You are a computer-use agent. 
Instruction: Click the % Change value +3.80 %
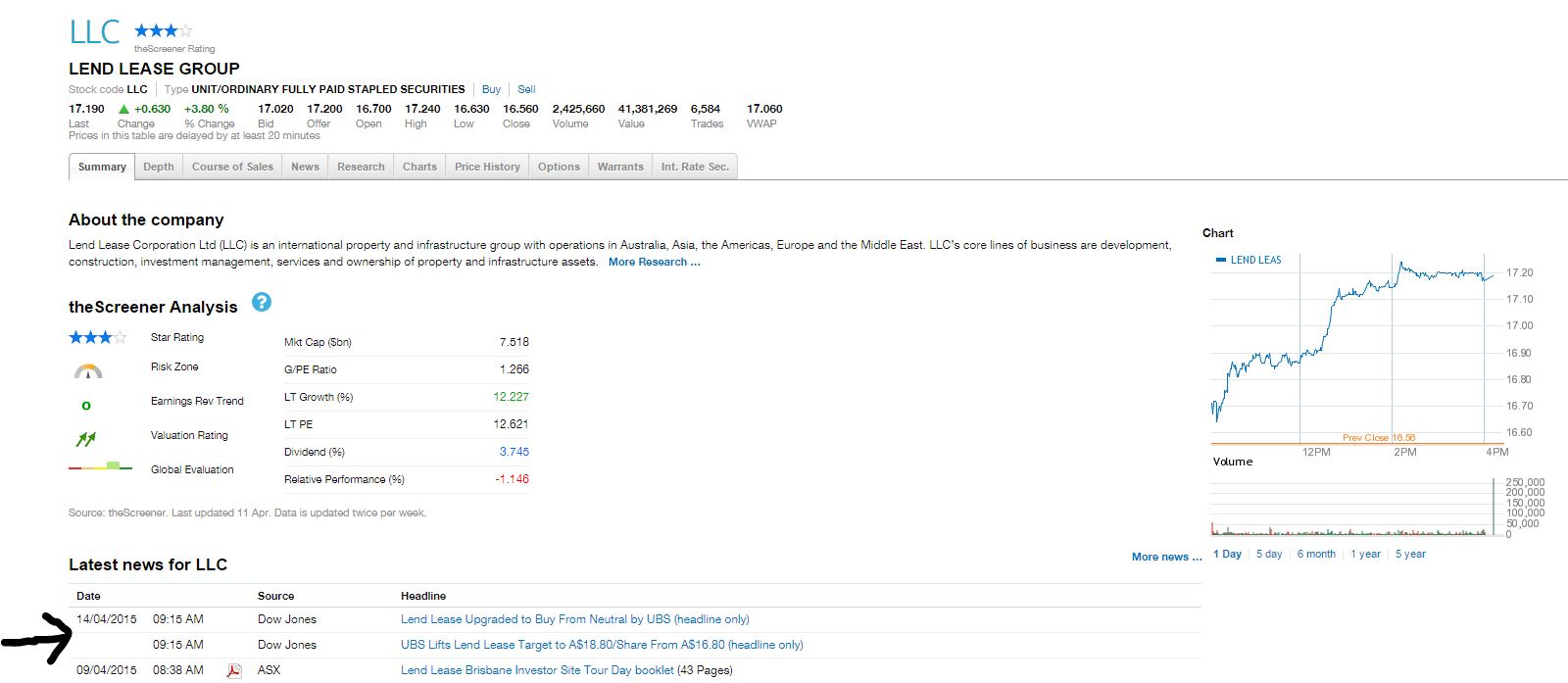(x=207, y=109)
